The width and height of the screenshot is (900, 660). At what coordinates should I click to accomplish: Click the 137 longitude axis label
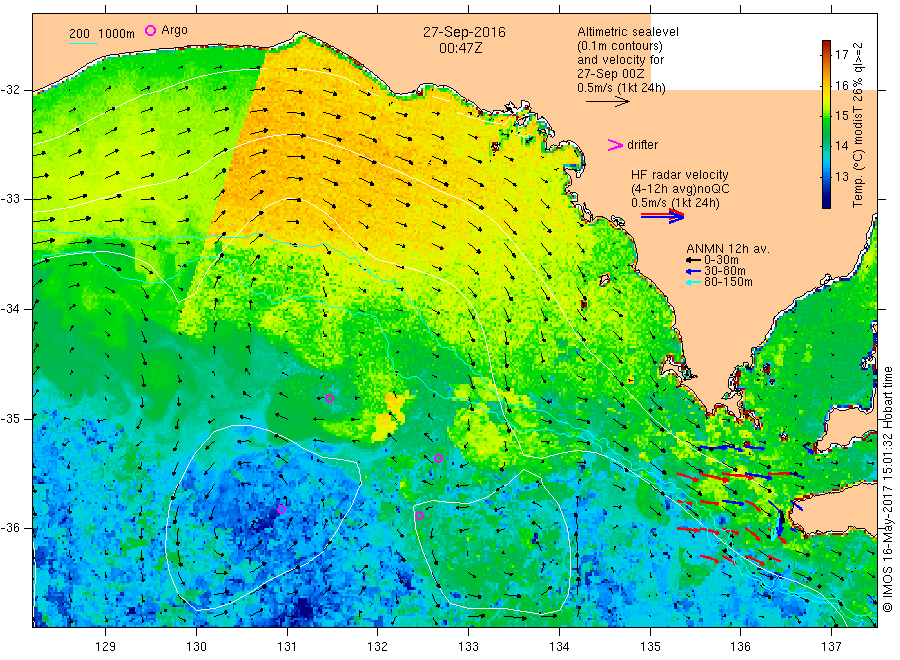click(x=831, y=647)
